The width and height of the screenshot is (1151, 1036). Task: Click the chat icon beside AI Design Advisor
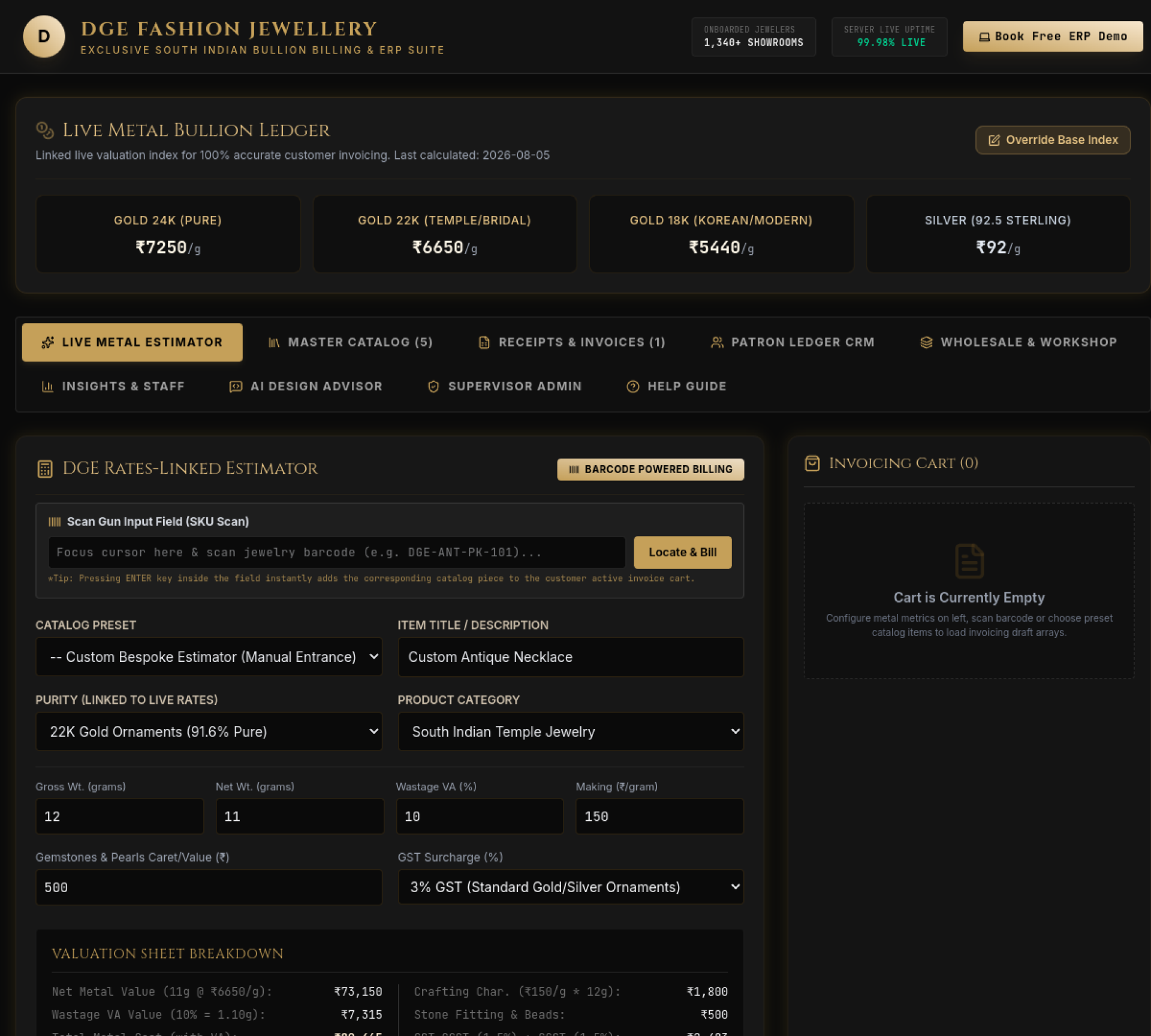pyautogui.click(x=236, y=387)
